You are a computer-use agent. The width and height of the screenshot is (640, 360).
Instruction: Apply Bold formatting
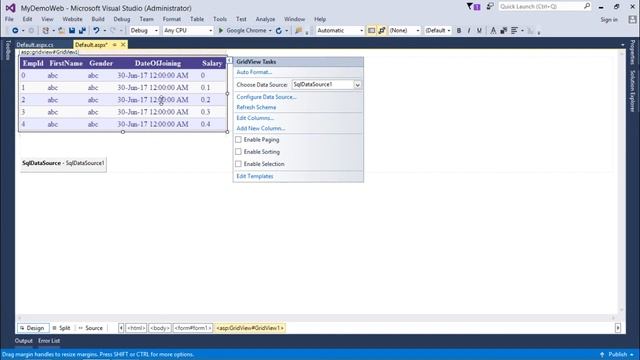point(459,31)
